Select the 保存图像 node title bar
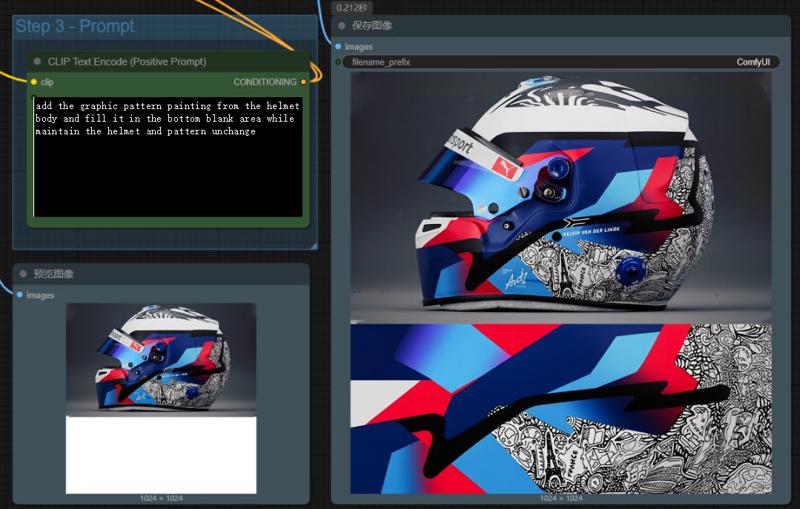Screen dimensions: 800x509 tap(500, 26)
